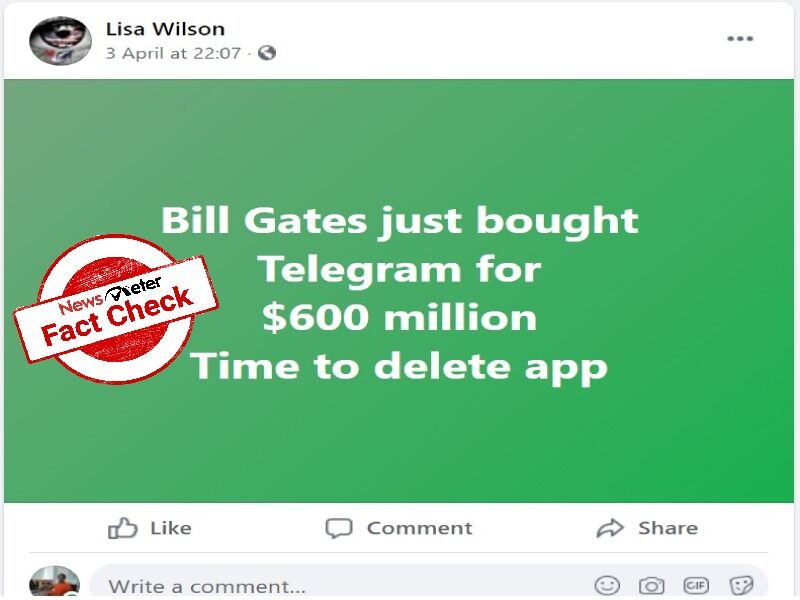Click the green Bill Gates Telegram post image
Screen dimensions: 800x600
(x=399, y=291)
